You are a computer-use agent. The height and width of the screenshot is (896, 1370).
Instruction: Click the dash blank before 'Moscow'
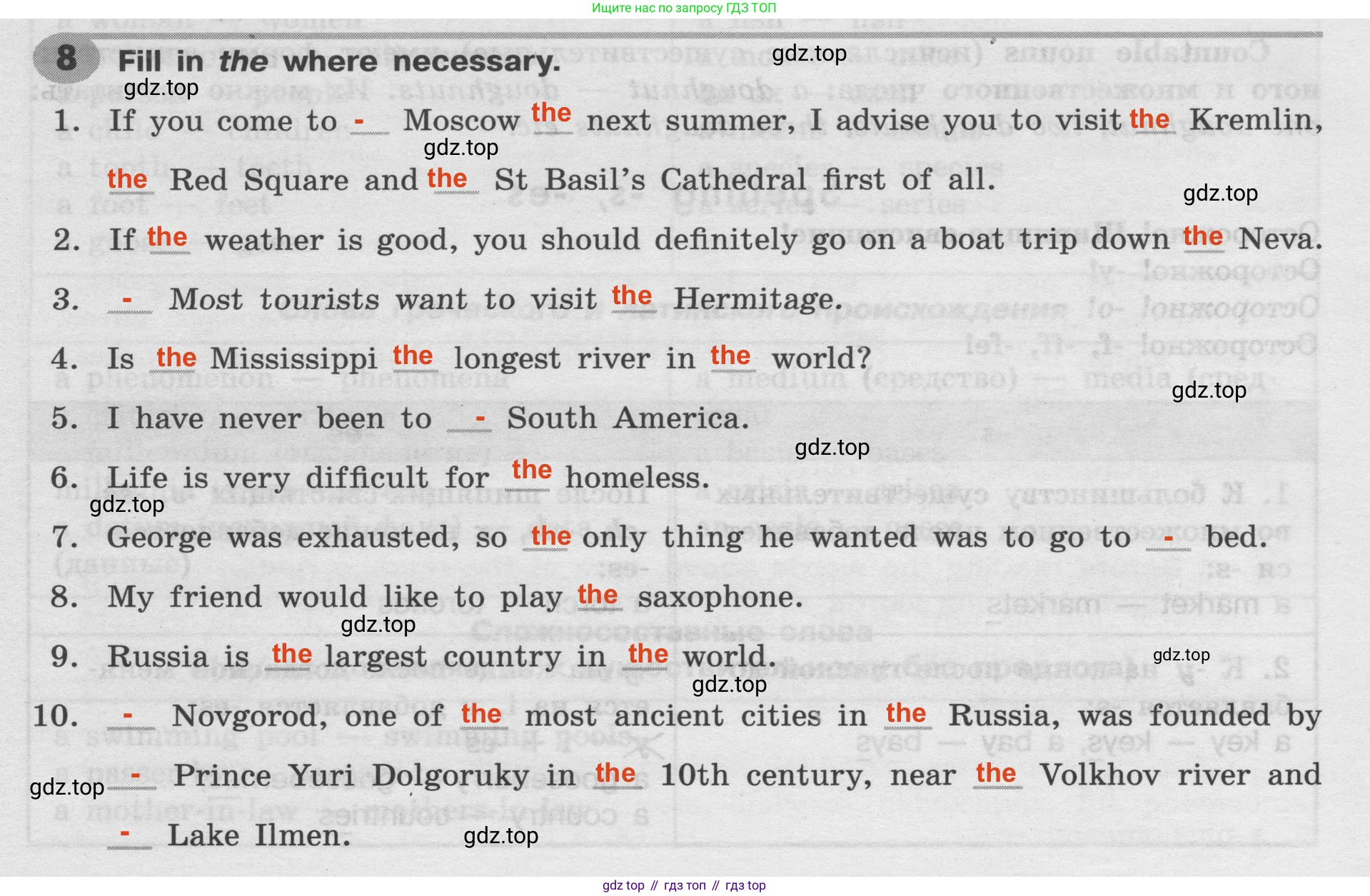coord(360,121)
